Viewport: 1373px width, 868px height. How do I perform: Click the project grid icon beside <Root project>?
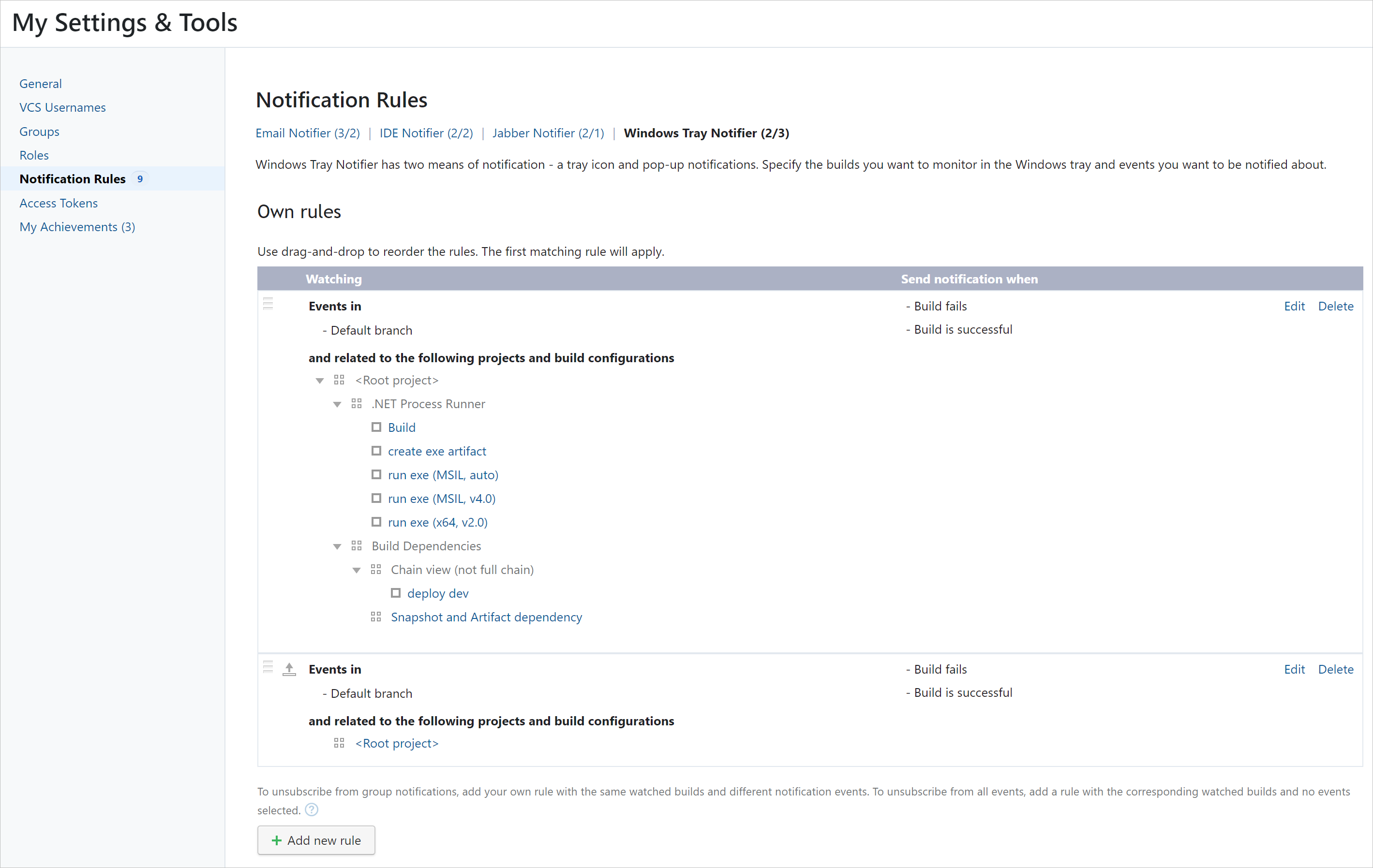(x=339, y=380)
